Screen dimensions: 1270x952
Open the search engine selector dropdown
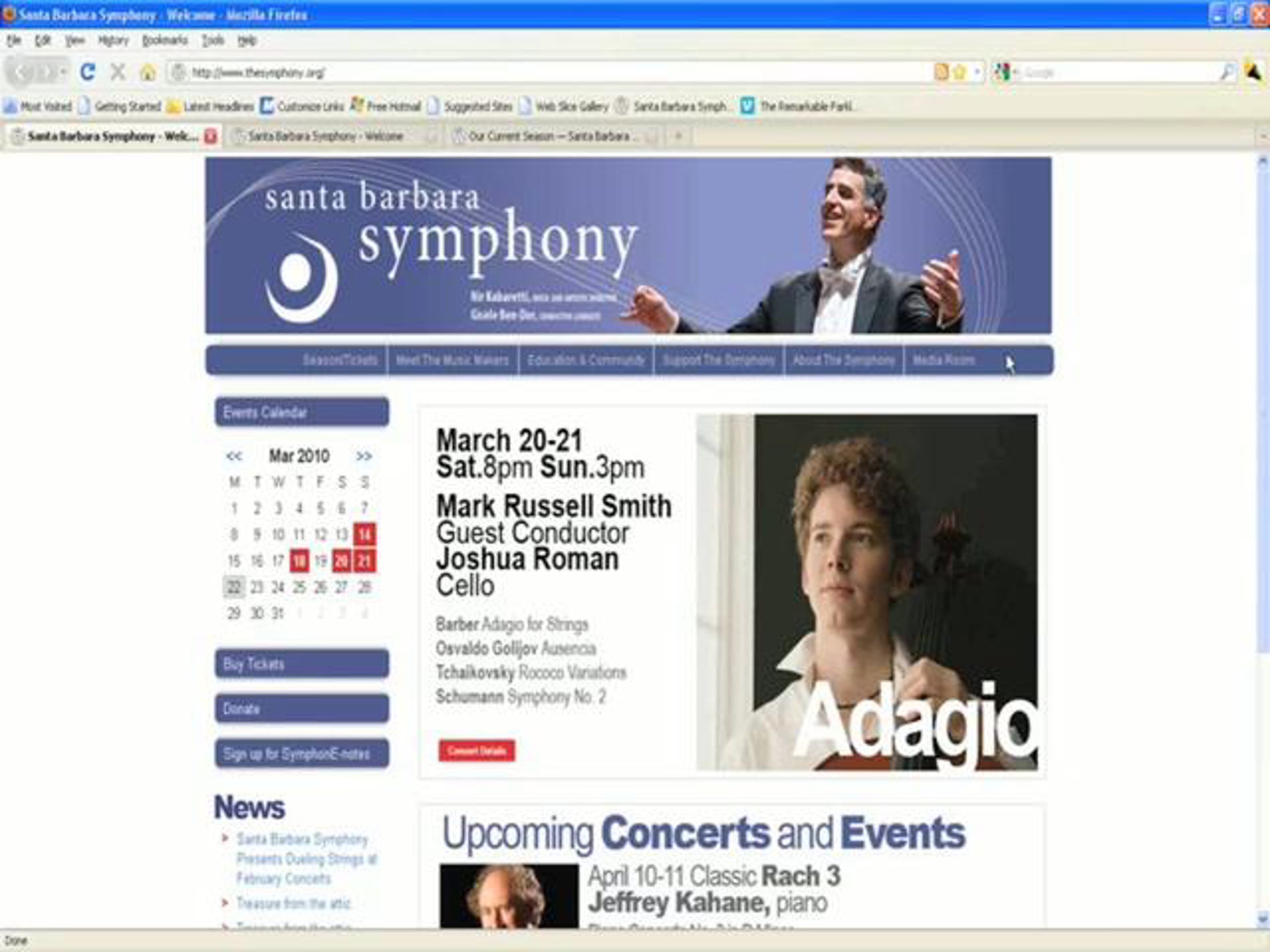click(1006, 72)
